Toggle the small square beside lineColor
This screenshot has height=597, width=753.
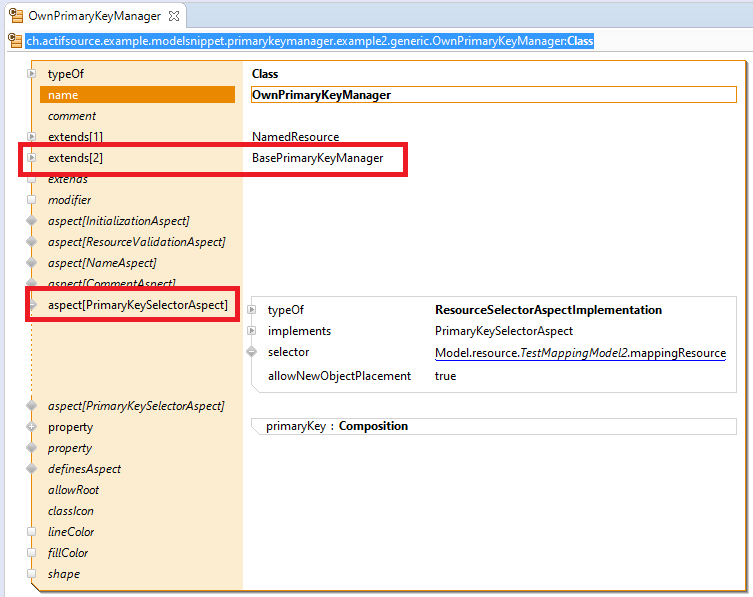coord(32,532)
